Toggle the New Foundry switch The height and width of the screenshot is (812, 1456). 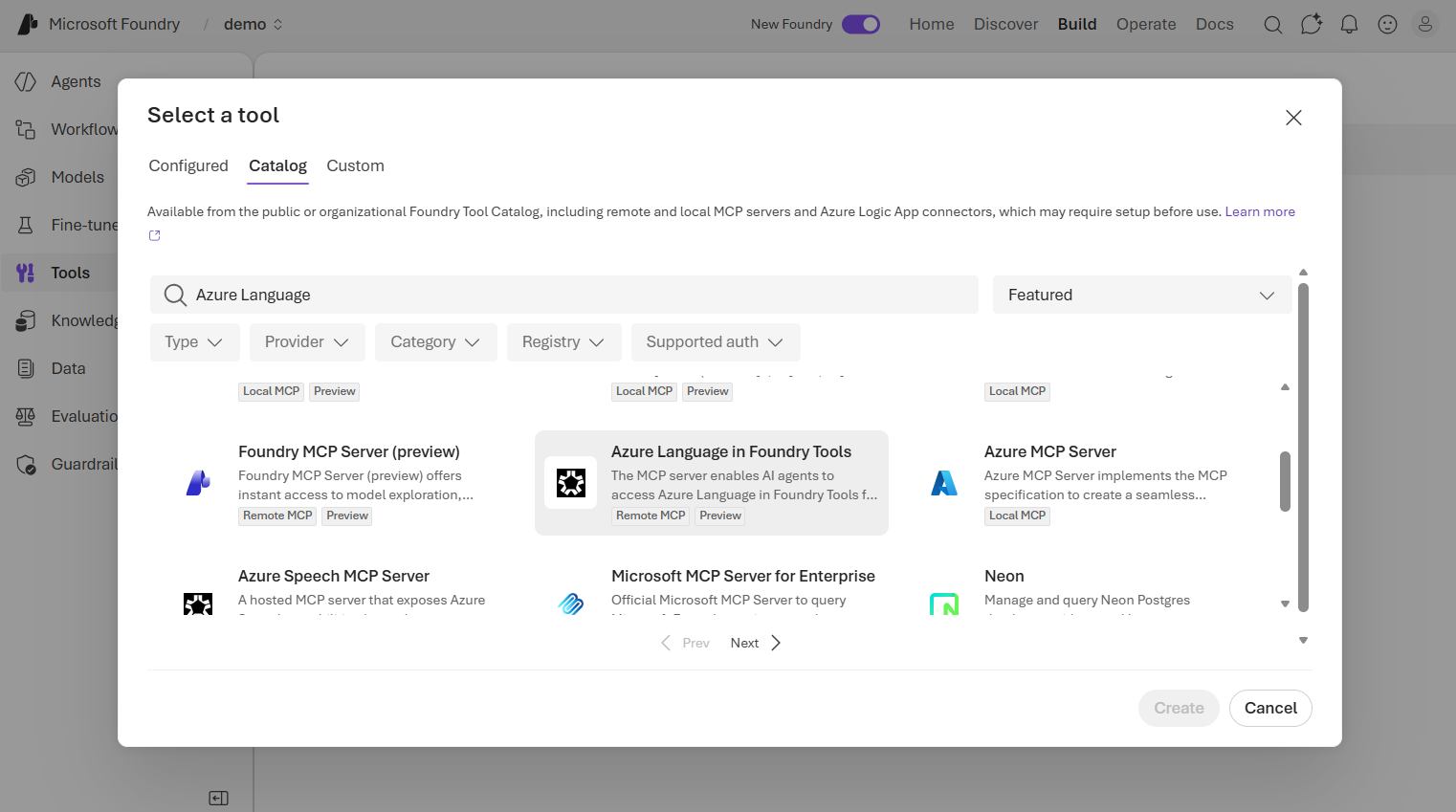tap(861, 24)
